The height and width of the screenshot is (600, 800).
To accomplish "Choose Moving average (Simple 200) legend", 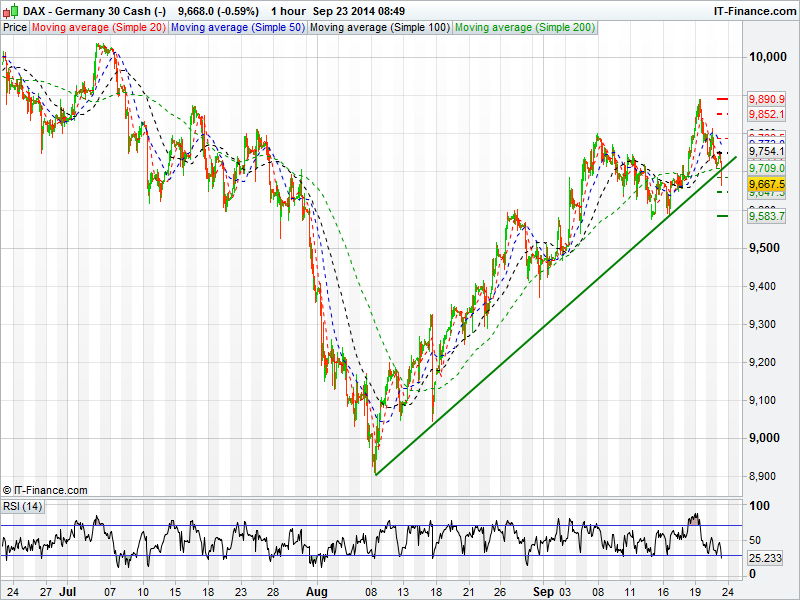I will point(524,28).
